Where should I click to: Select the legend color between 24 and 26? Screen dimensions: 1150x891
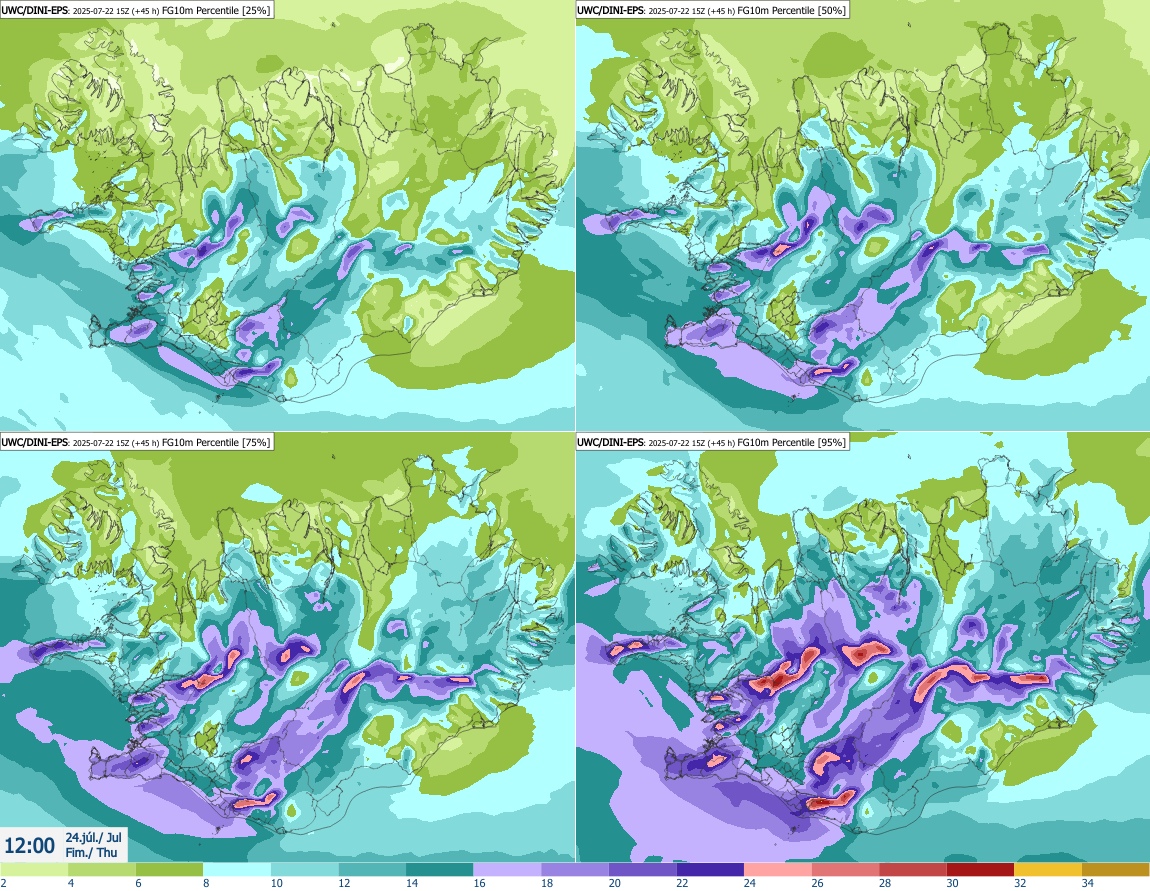click(778, 870)
